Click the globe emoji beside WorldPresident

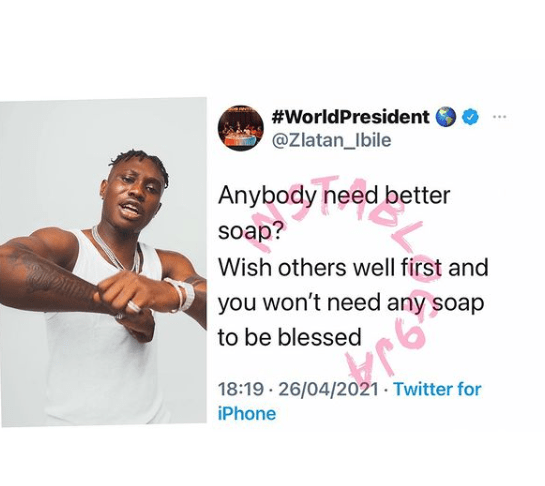(446, 117)
